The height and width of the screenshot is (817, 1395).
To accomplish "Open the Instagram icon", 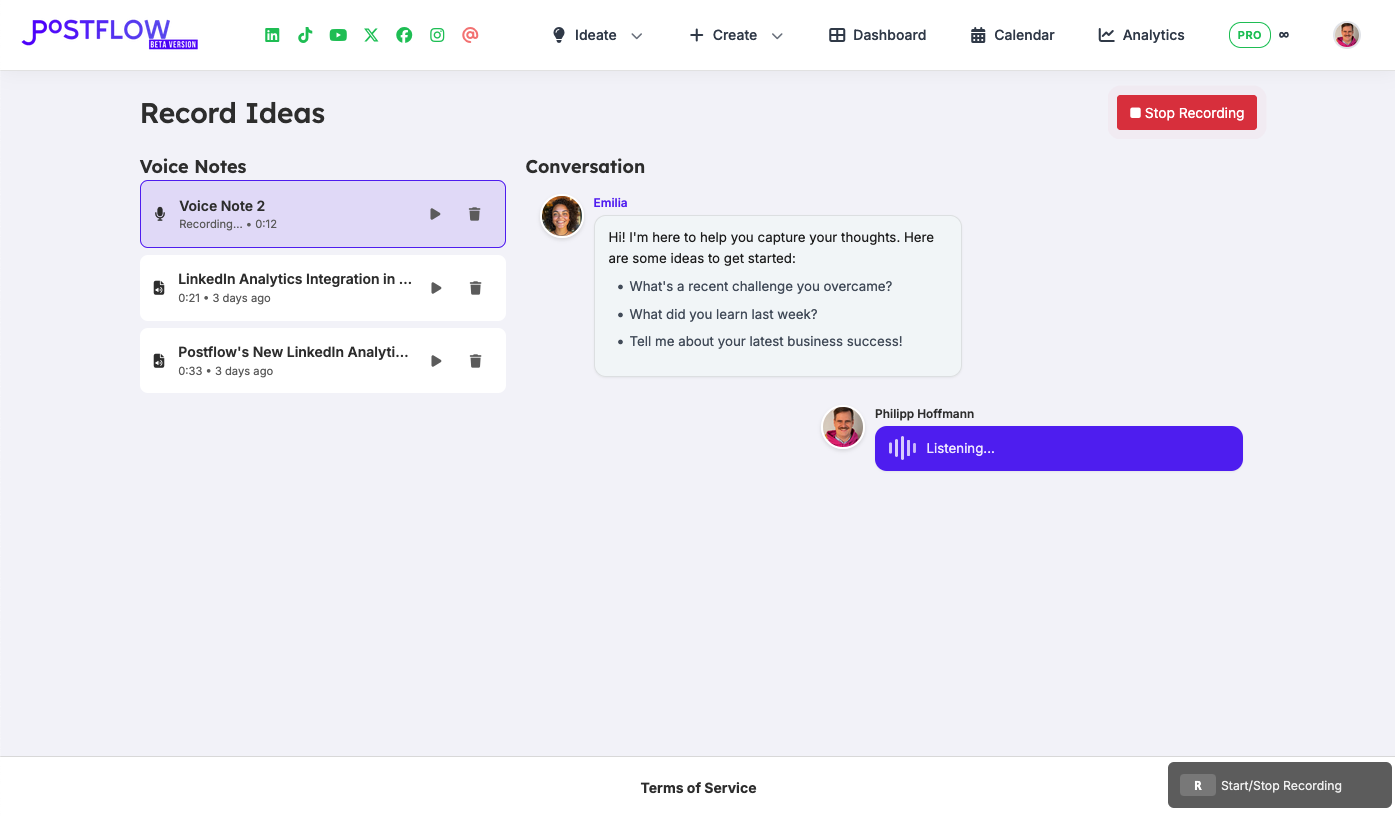I will pyautogui.click(x=437, y=34).
